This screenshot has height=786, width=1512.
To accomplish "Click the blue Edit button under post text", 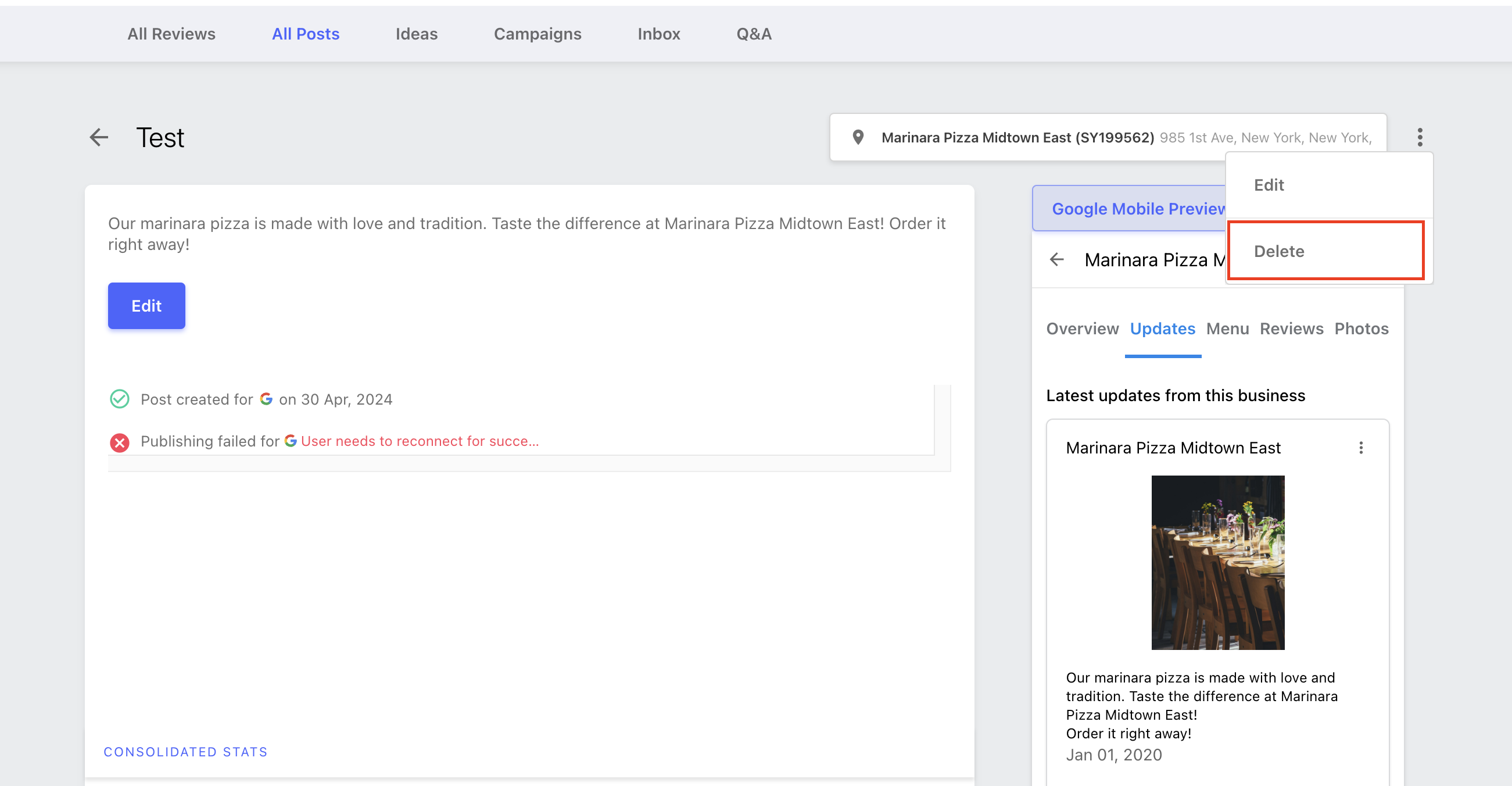I will pyautogui.click(x=146, y=305).
